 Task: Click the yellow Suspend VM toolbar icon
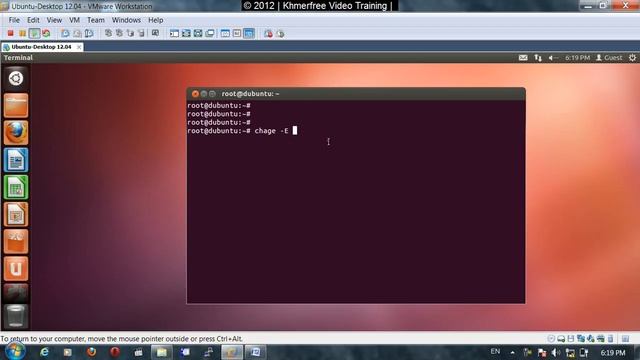[22, 33]
